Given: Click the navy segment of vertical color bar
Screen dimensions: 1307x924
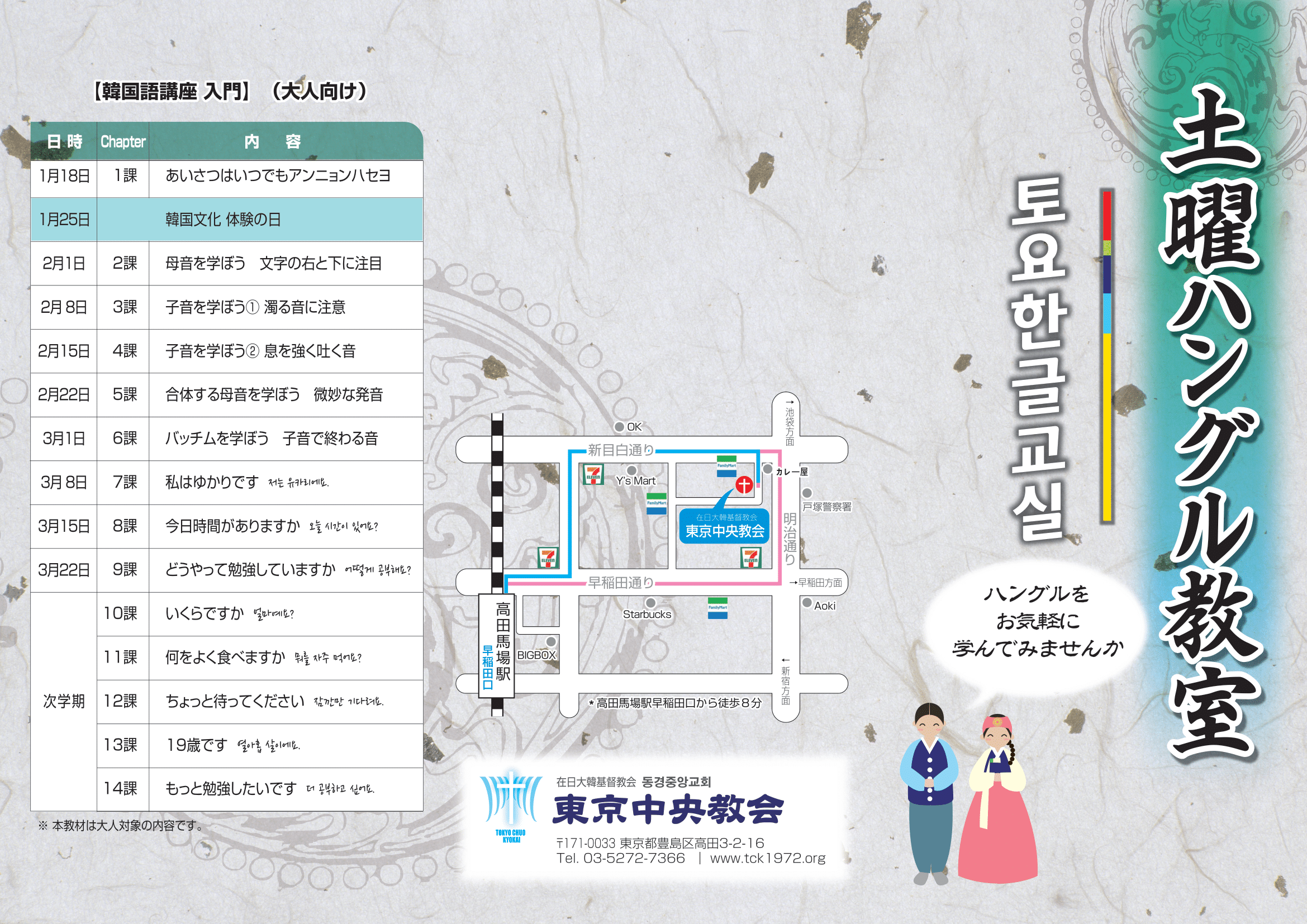Looking at the screenshot, I should click(1107, 274).
